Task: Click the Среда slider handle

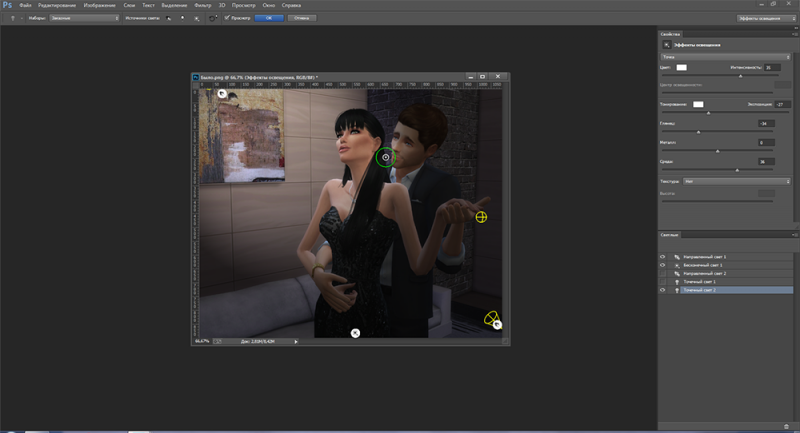Action: pos(737,170)
